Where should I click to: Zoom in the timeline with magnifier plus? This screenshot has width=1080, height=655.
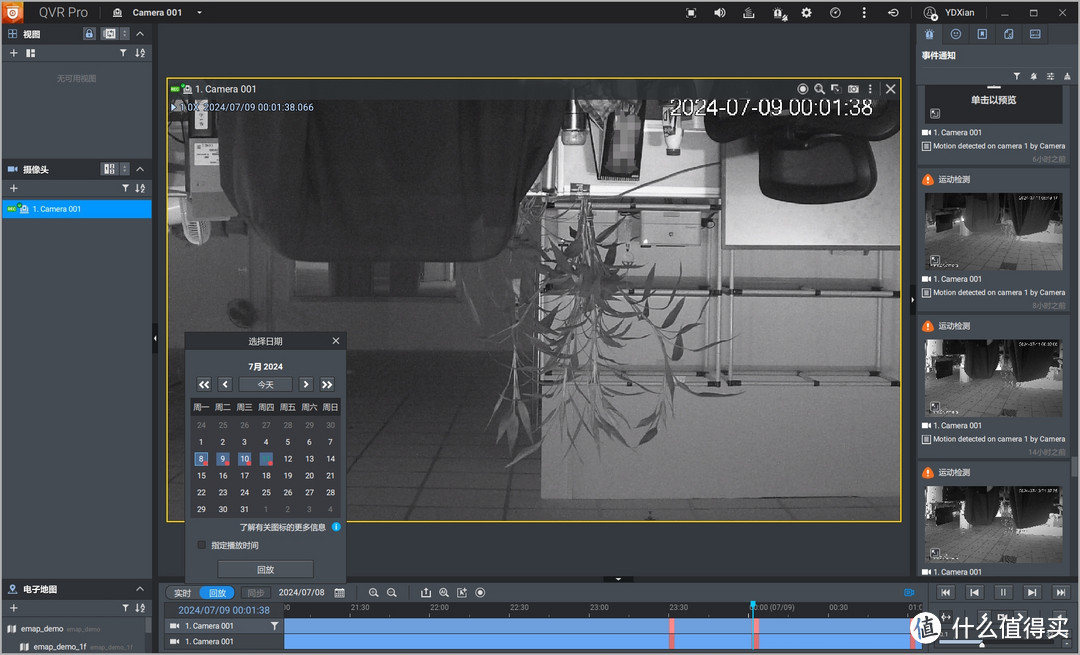coord(373,593)
